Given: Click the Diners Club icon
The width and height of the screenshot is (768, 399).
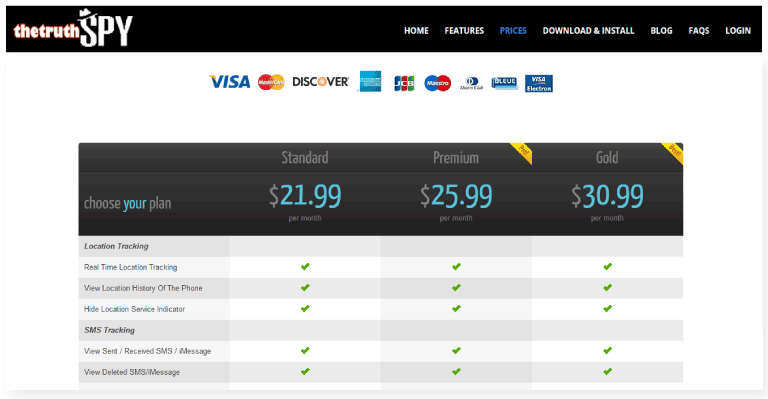Looking at the screenshot, I should point(471,83).
